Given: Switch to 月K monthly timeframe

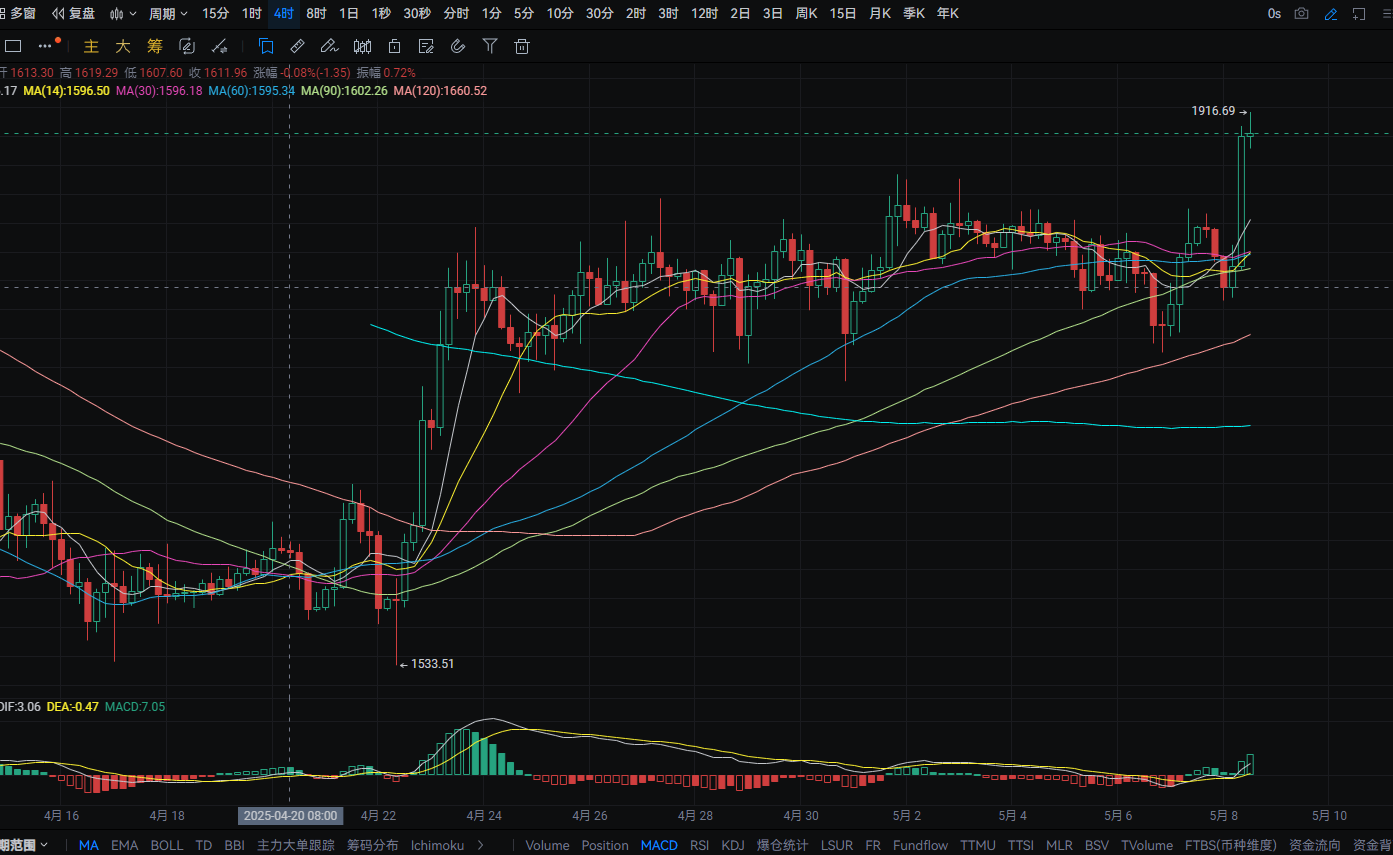Looking at the screenshot, I should [x=880, y=14].
